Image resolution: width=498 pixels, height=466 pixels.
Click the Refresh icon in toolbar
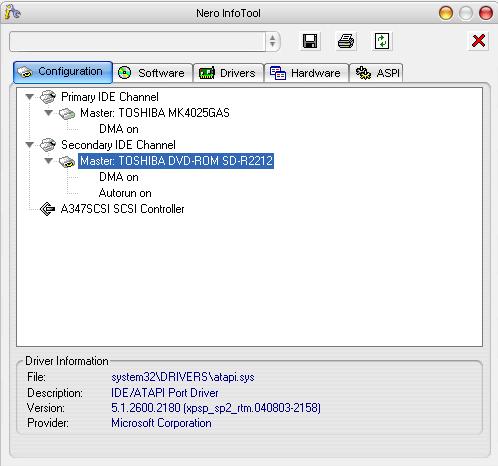pos(382,41)
